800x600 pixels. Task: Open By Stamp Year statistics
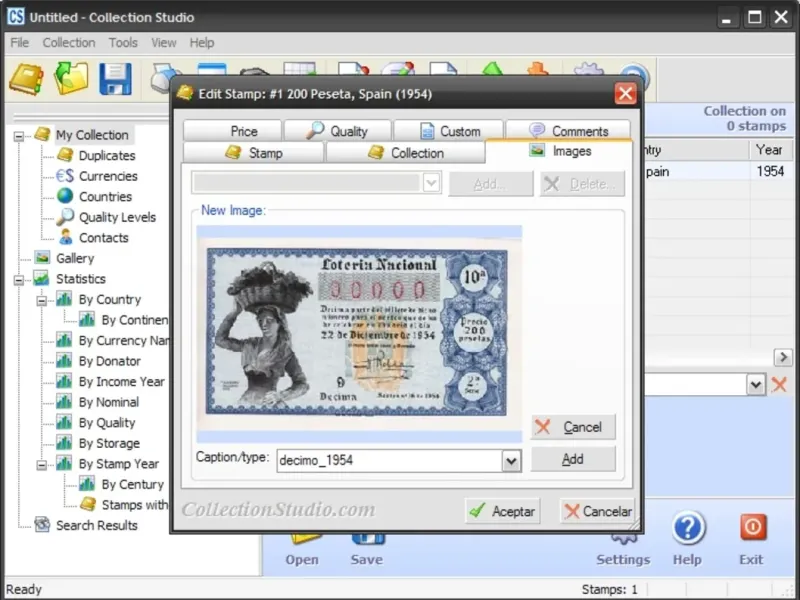point(118,464)
